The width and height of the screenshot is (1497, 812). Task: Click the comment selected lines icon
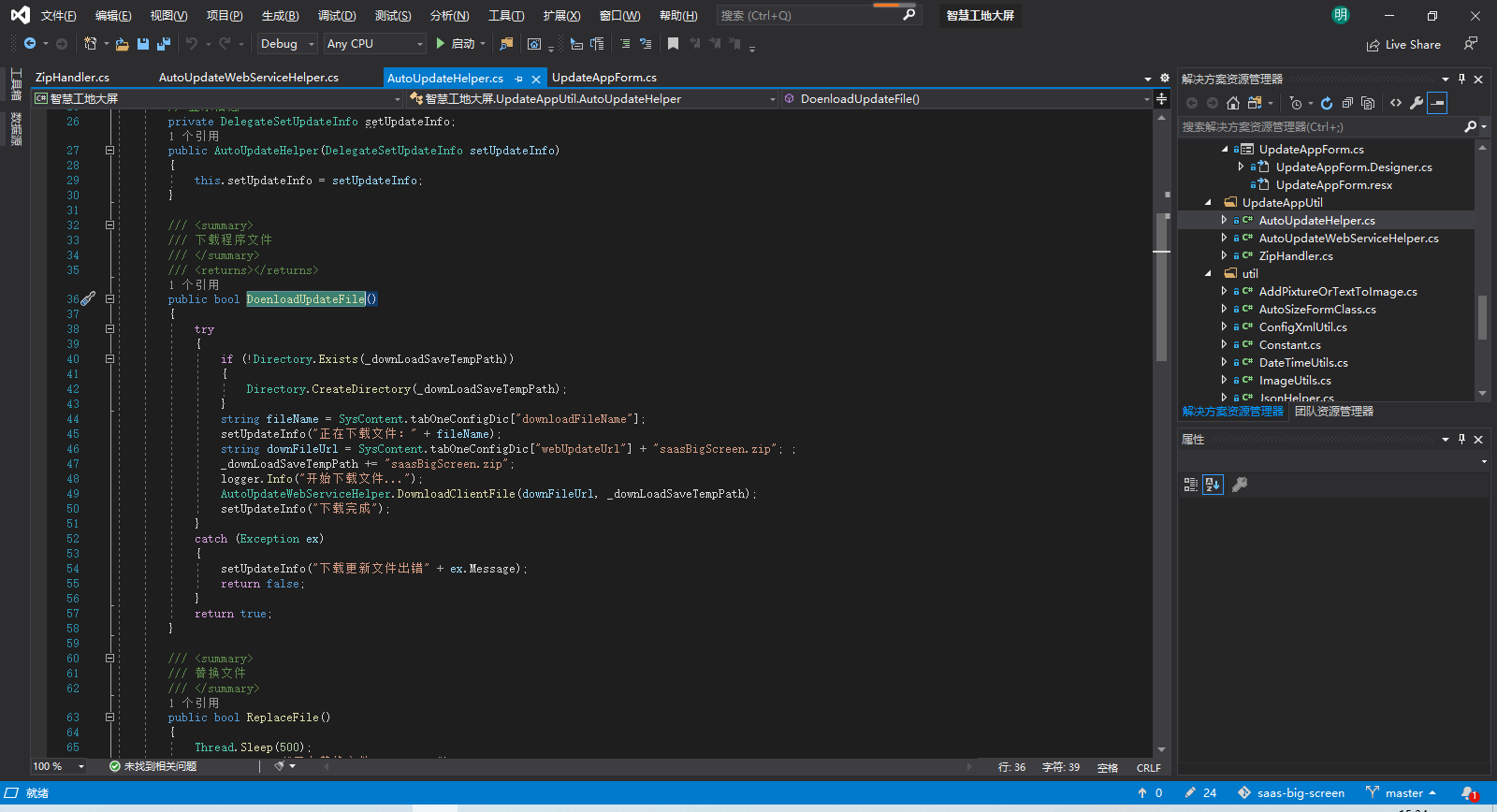click(x=625, y=44)
